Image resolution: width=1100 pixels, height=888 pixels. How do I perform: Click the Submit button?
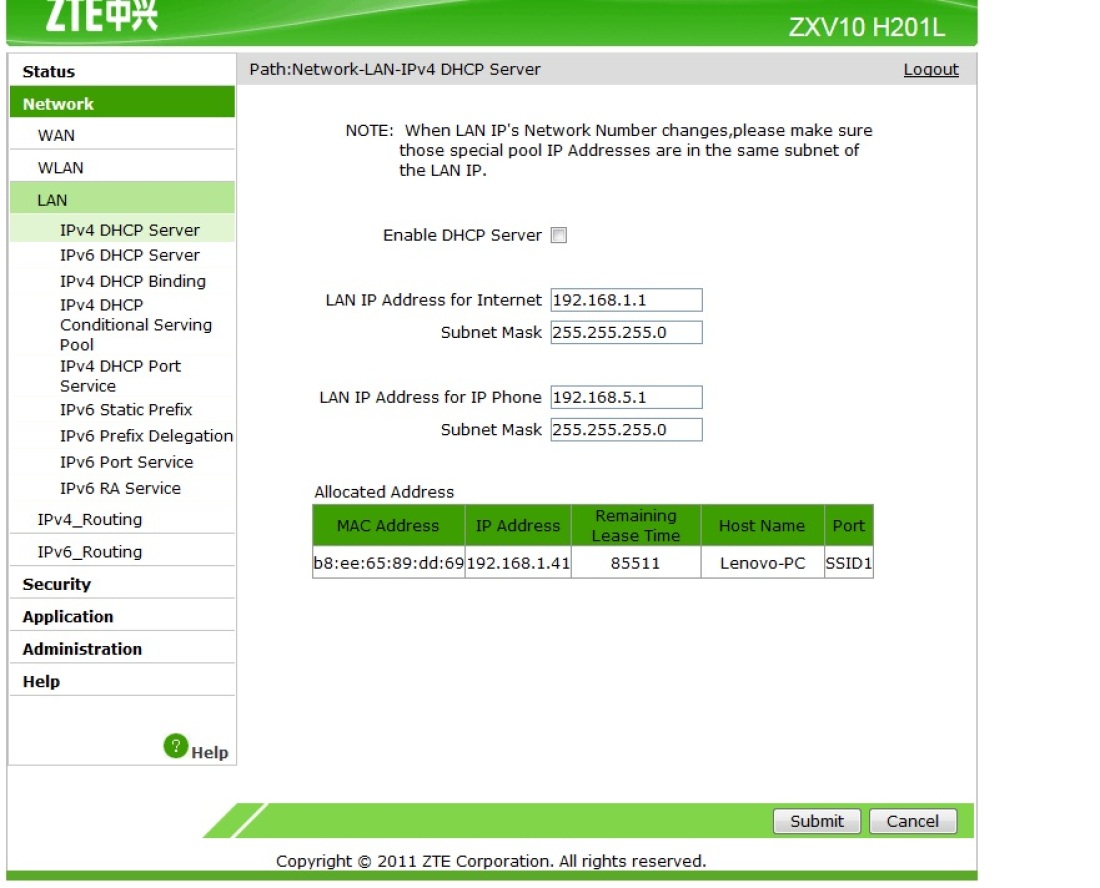816,821
